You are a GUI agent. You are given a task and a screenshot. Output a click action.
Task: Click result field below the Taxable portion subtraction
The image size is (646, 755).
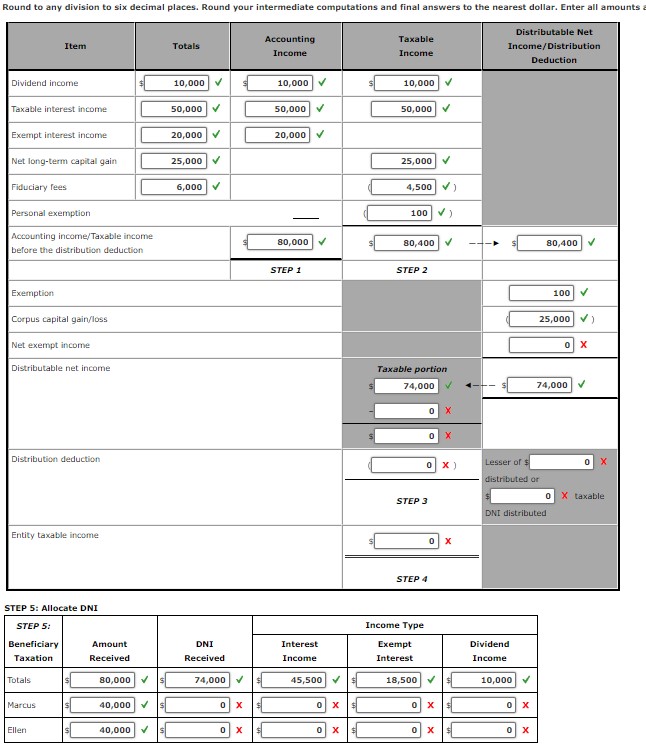[x=406, y=436]
